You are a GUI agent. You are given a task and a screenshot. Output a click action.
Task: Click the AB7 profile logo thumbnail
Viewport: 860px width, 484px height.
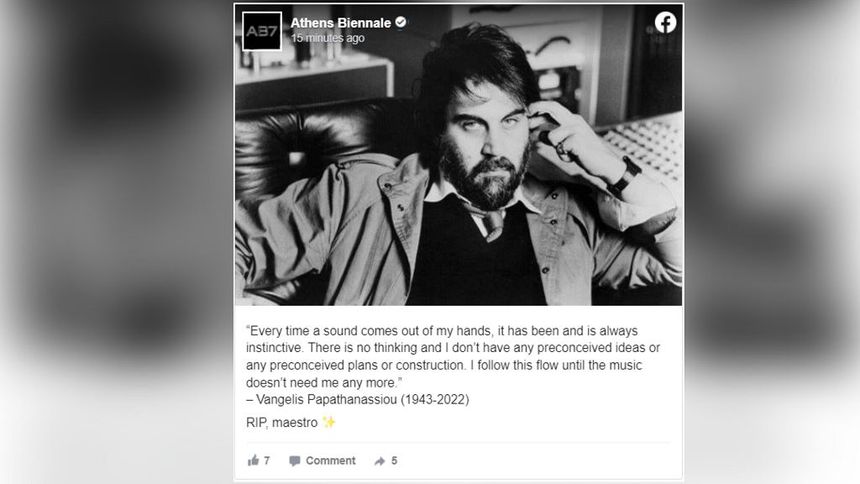coord(262,31)
